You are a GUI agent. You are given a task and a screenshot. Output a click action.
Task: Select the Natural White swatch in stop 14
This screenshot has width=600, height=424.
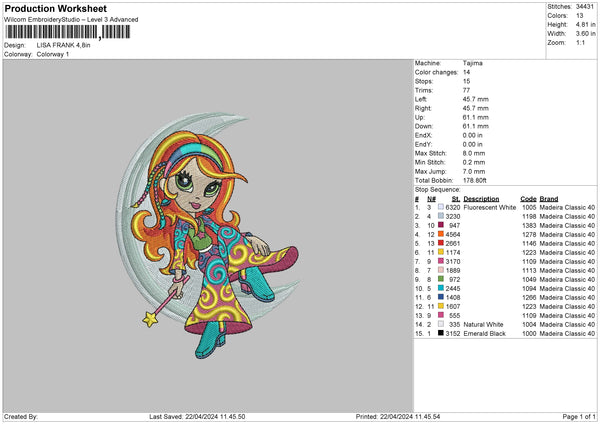pos(441,324)
